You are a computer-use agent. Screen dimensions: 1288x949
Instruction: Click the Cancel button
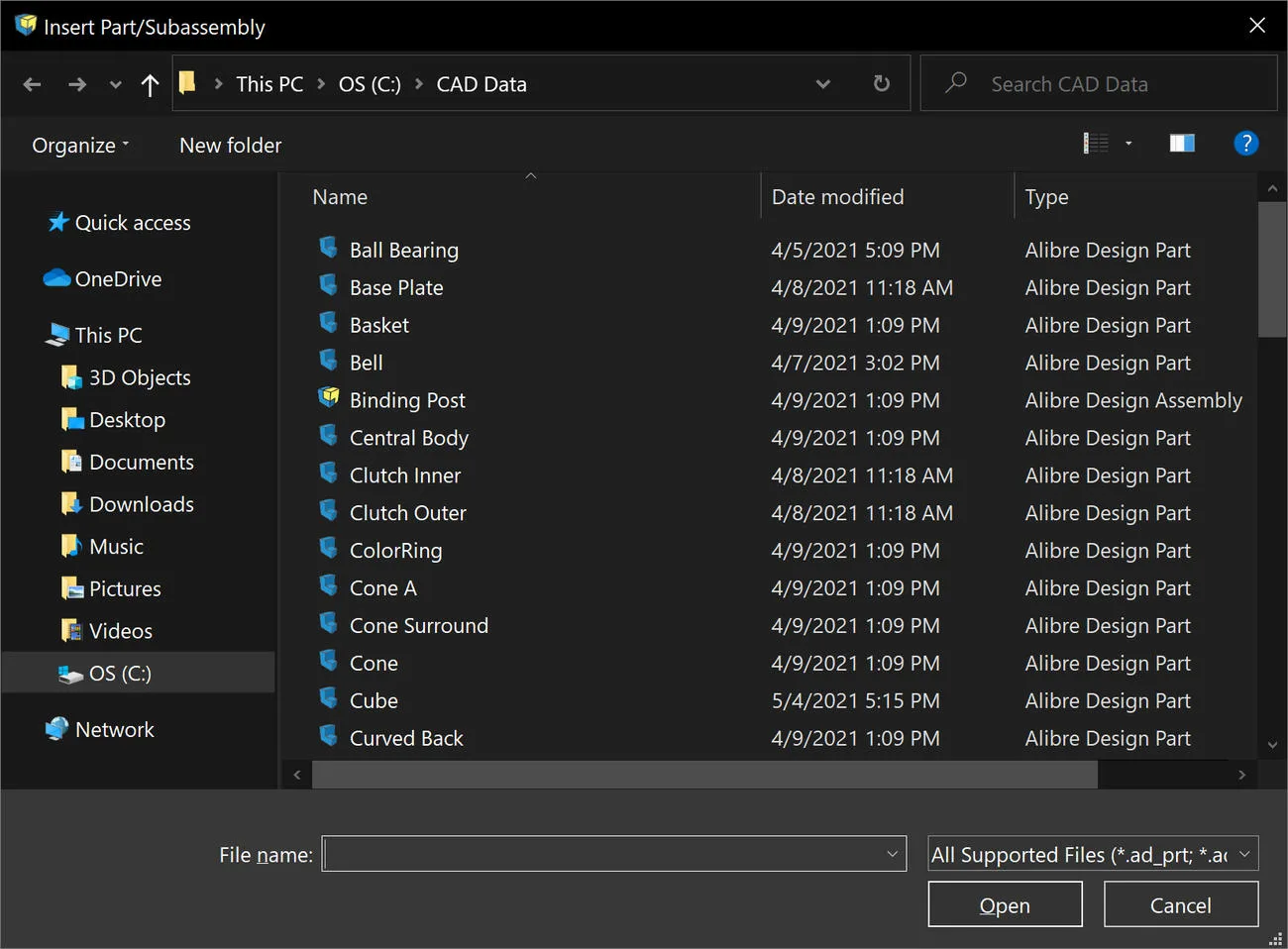pyautogui.click(x=1180, y=904)
